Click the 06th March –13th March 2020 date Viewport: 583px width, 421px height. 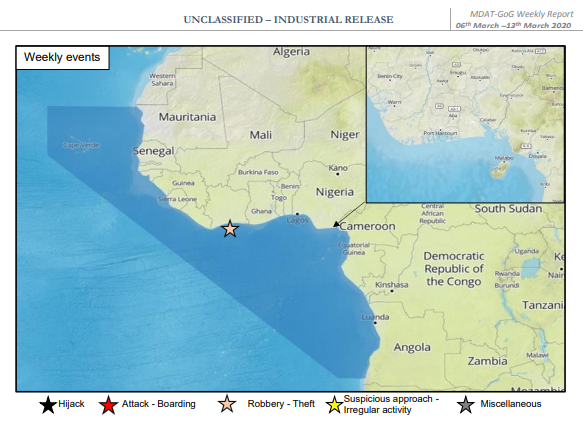click(x=513, y=25)
